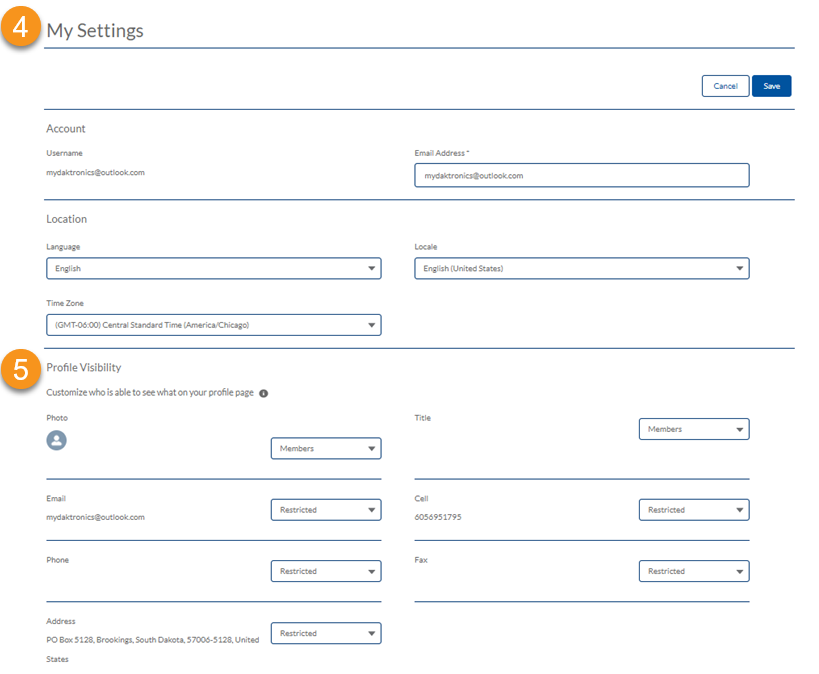
Task: Click the orange step 5 badge
Action: point(21,370)
